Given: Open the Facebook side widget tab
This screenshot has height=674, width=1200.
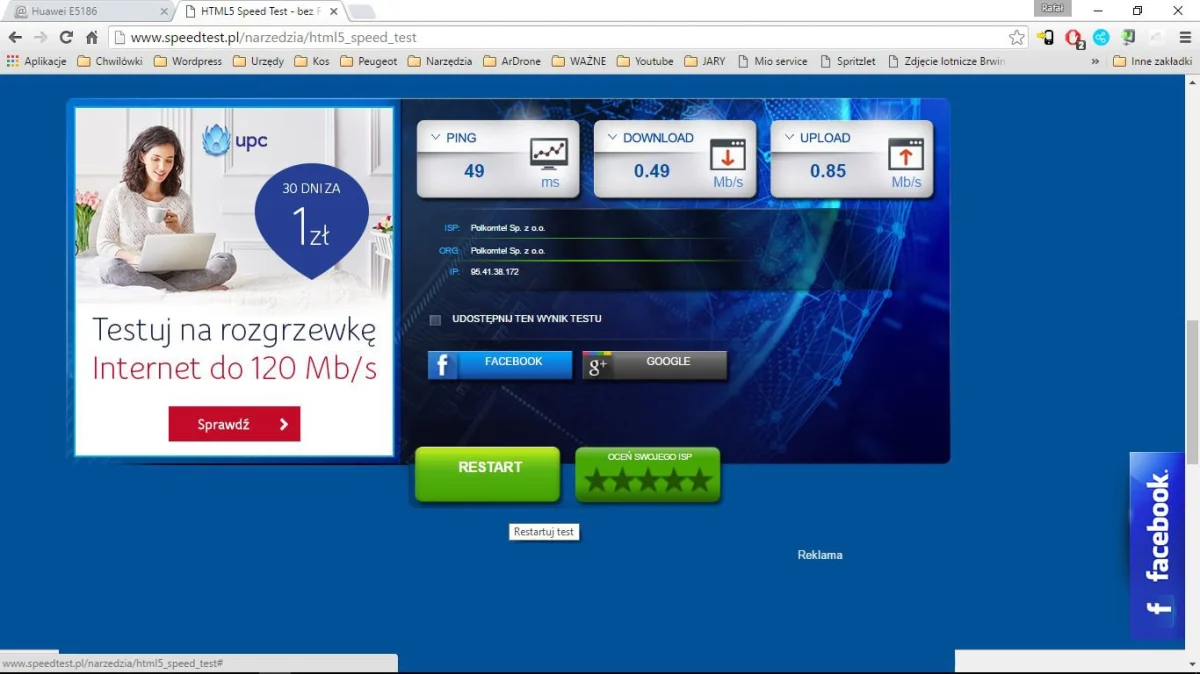Looking at the screenshot, I should [x=1158, y=545].
